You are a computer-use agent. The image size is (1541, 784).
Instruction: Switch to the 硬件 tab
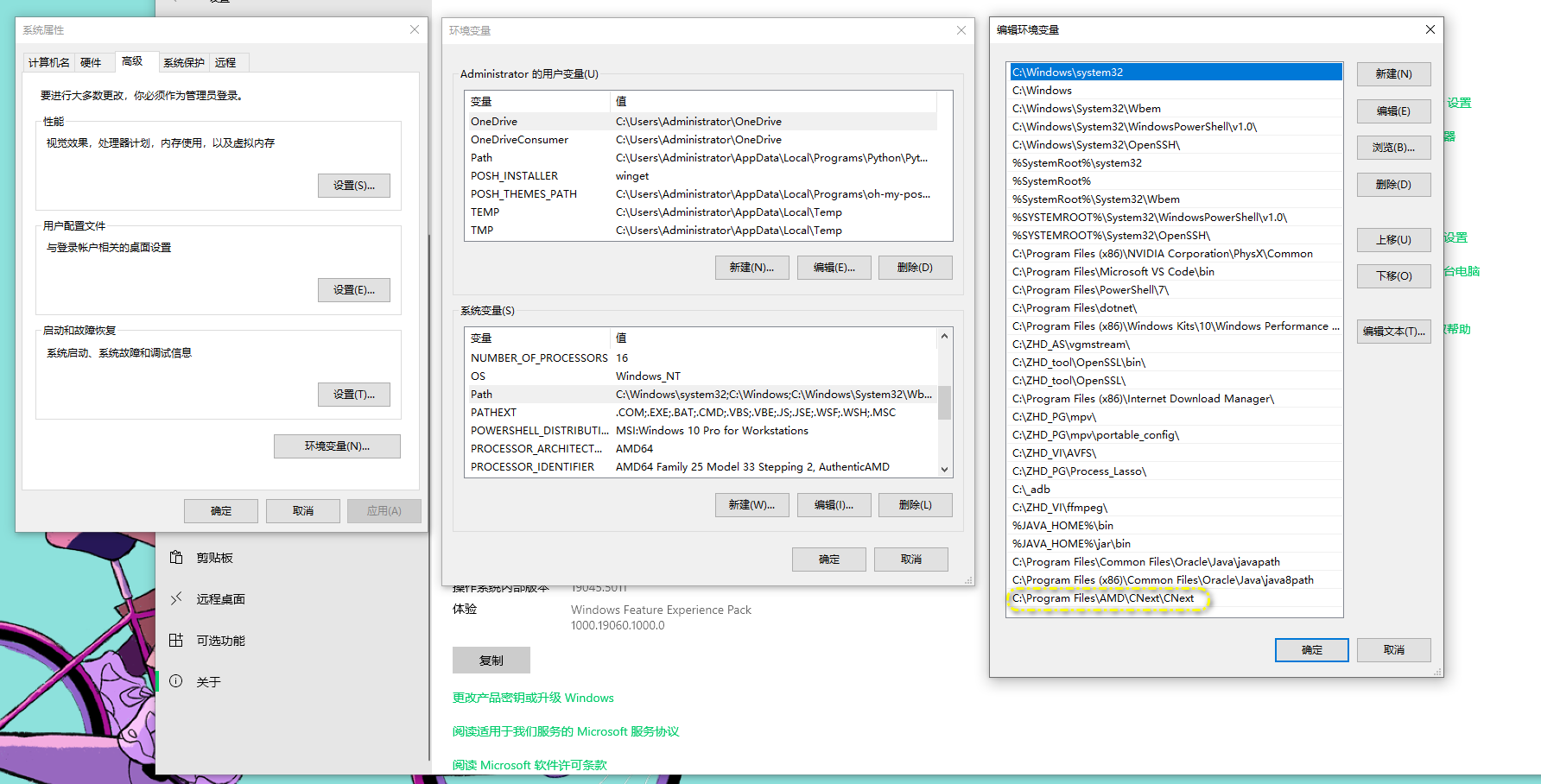[x=91, y=62]
